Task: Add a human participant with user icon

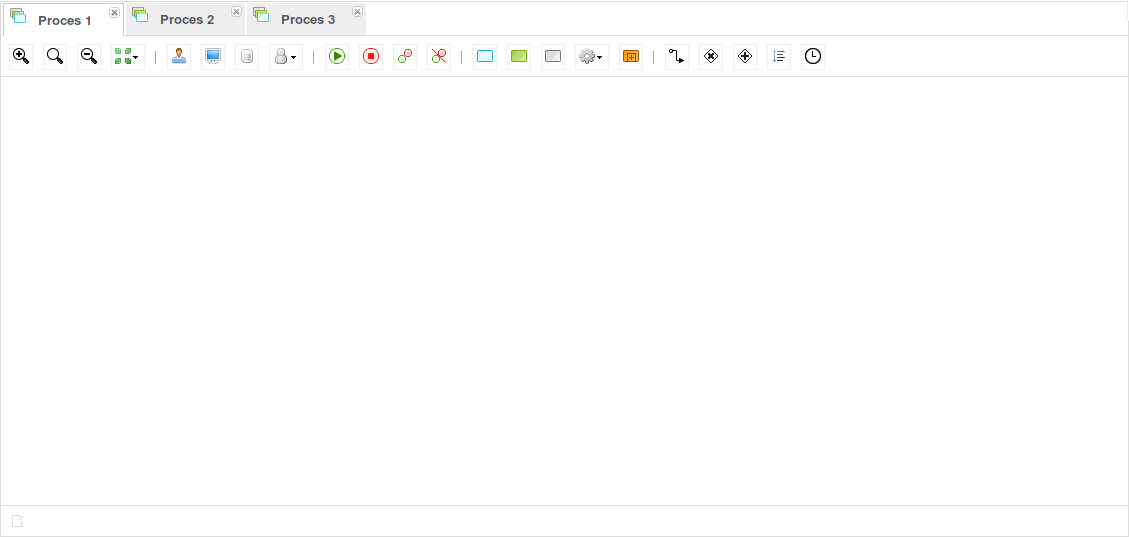Action: (x=179, y=56)
